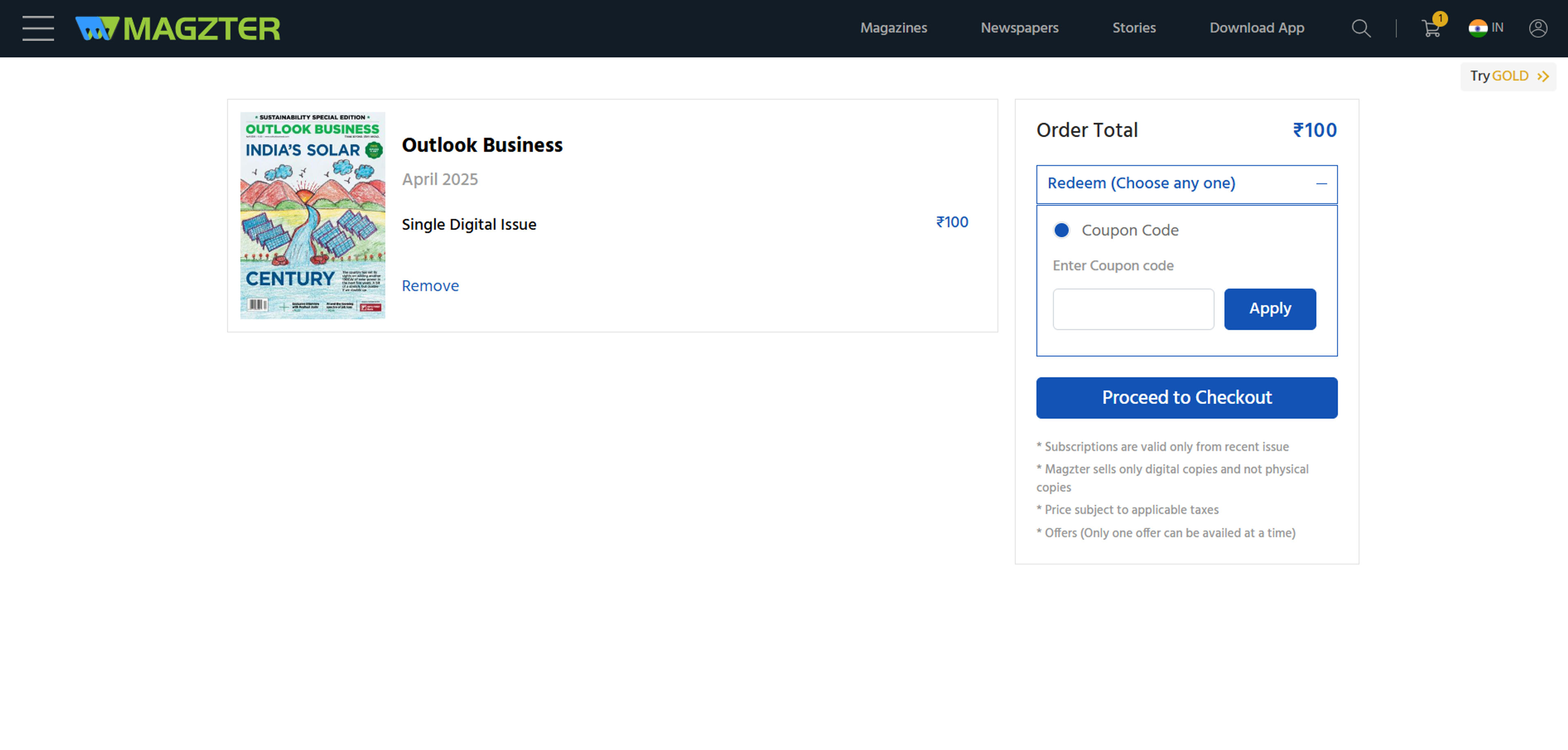Change country via India flag icon
The height and width of the screenshot is (750, 1568).
[x=1477, y=28]
